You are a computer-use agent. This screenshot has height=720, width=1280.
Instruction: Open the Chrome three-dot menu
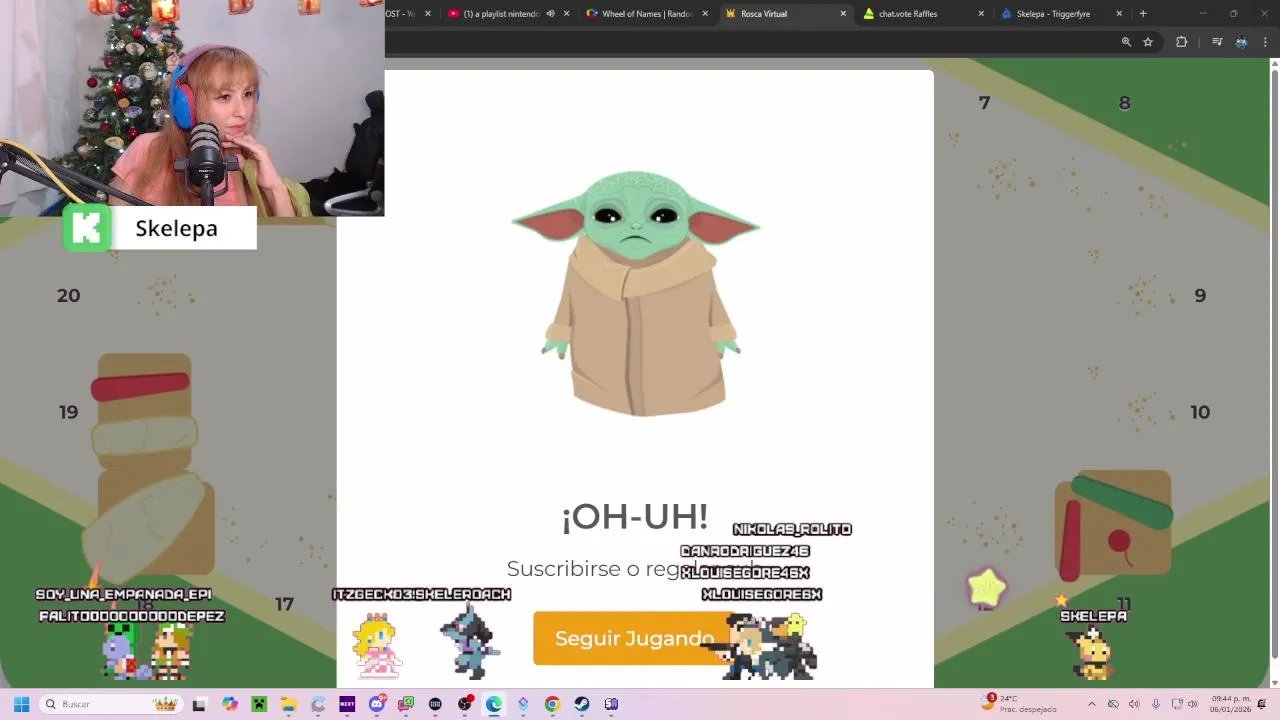1265,42
